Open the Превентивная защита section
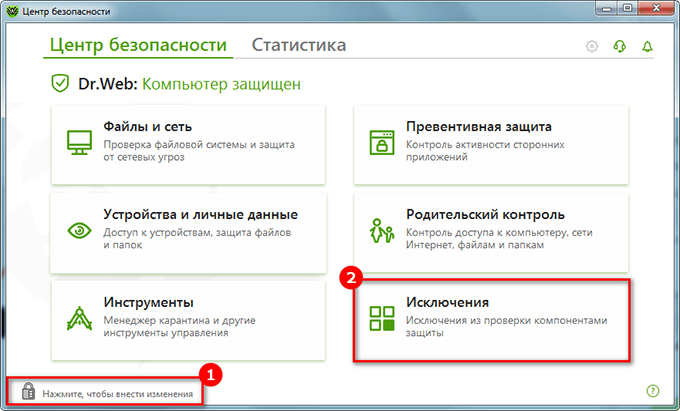 coord(491,145)
